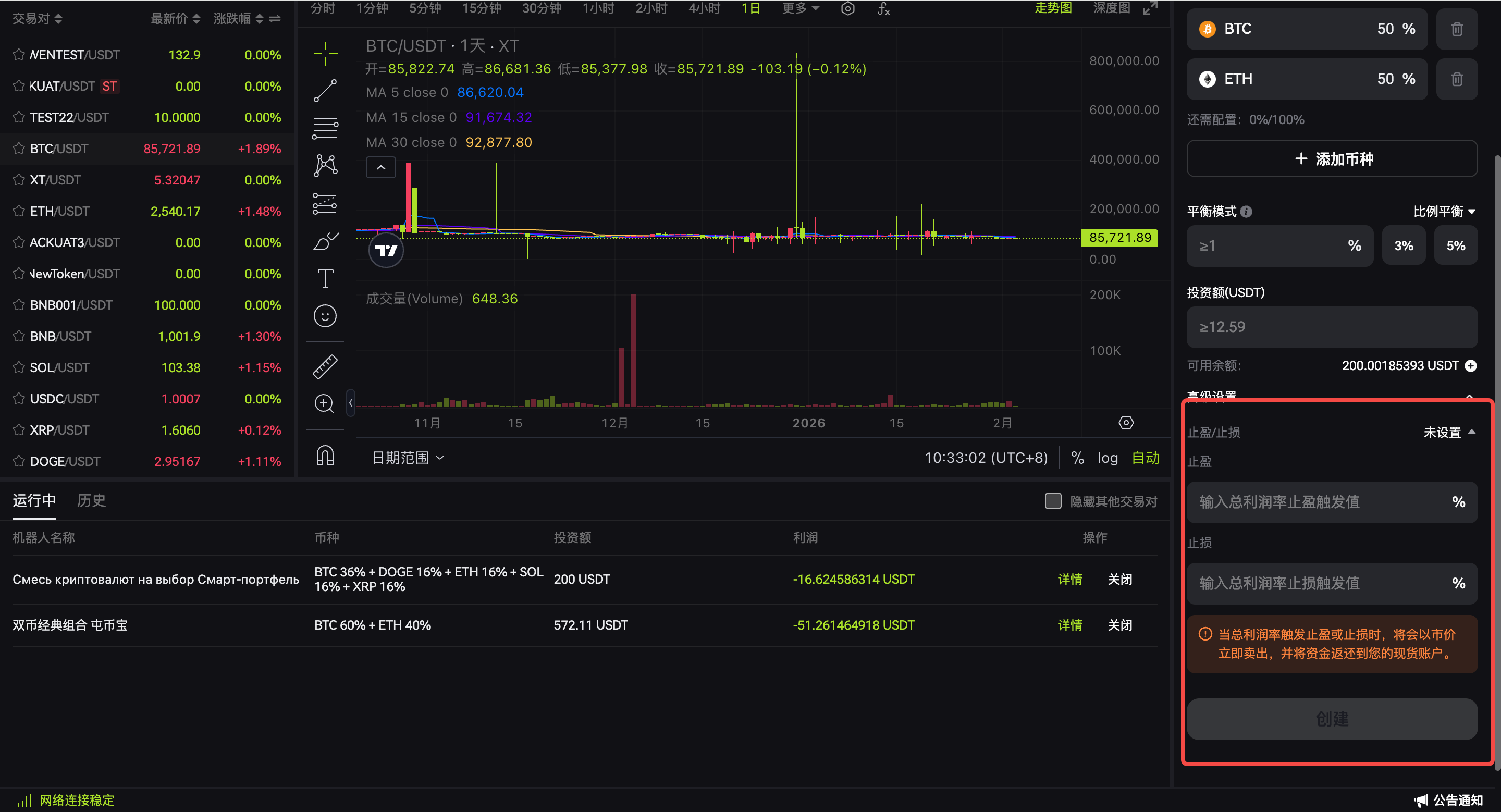Check hide other trading pairs box
Image resolution: width=1501 pixels, height=812 pixels.
[1053, 501]
